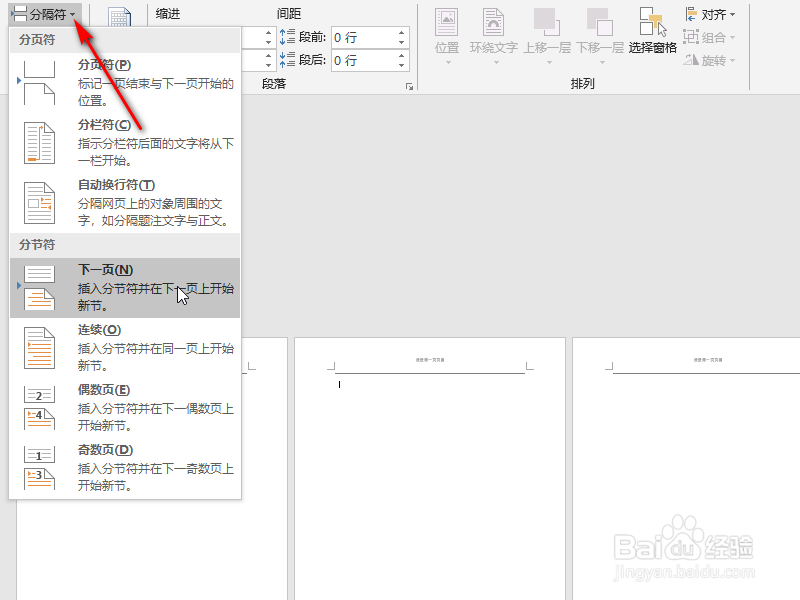This screenshot has height=600, width=800.
Task: Open the 段落 paragraph dialog launcher
Action: tap(409, 87)
